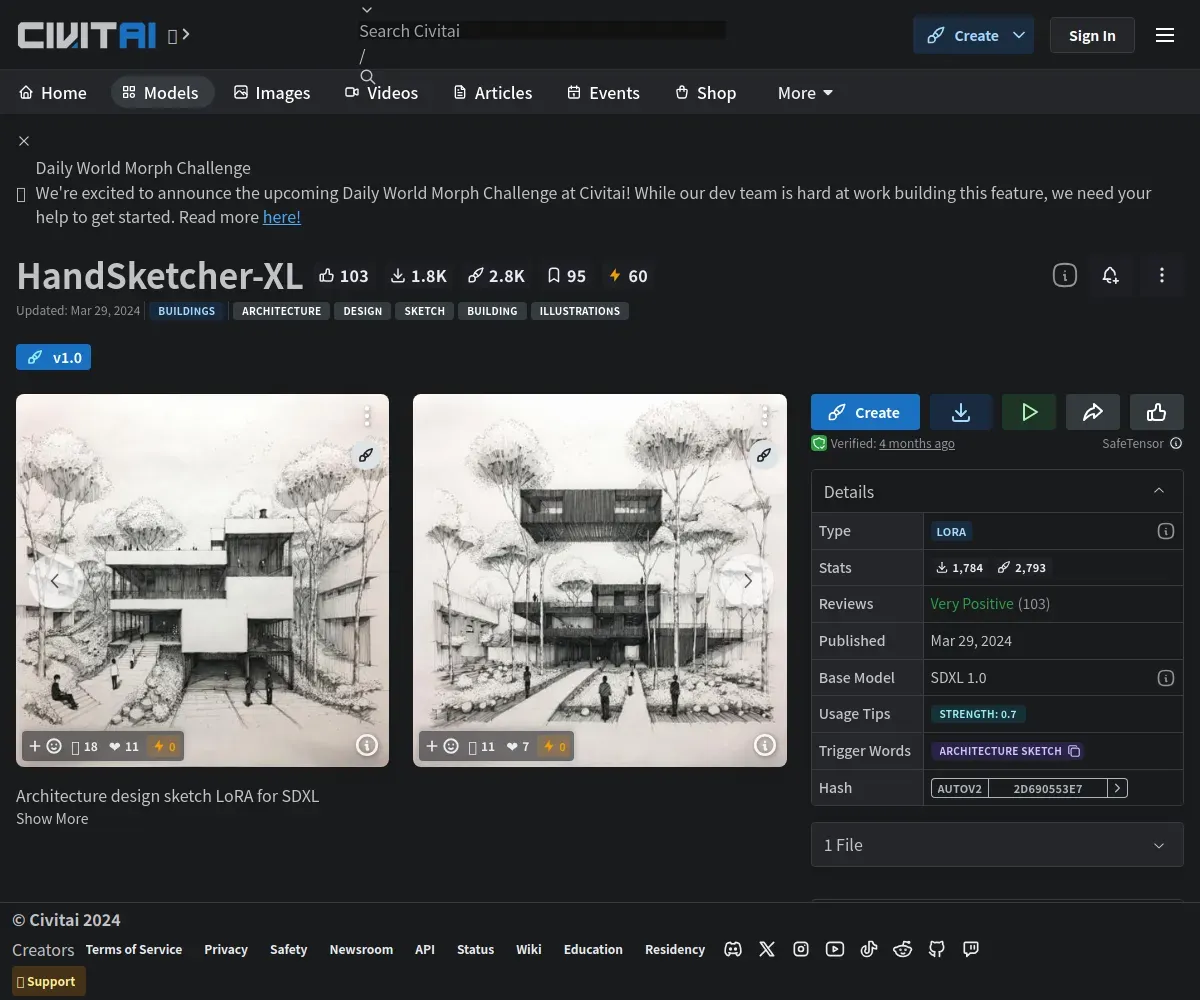
Task: Click the SafeTensor info icon
Action: point(1176,443)
